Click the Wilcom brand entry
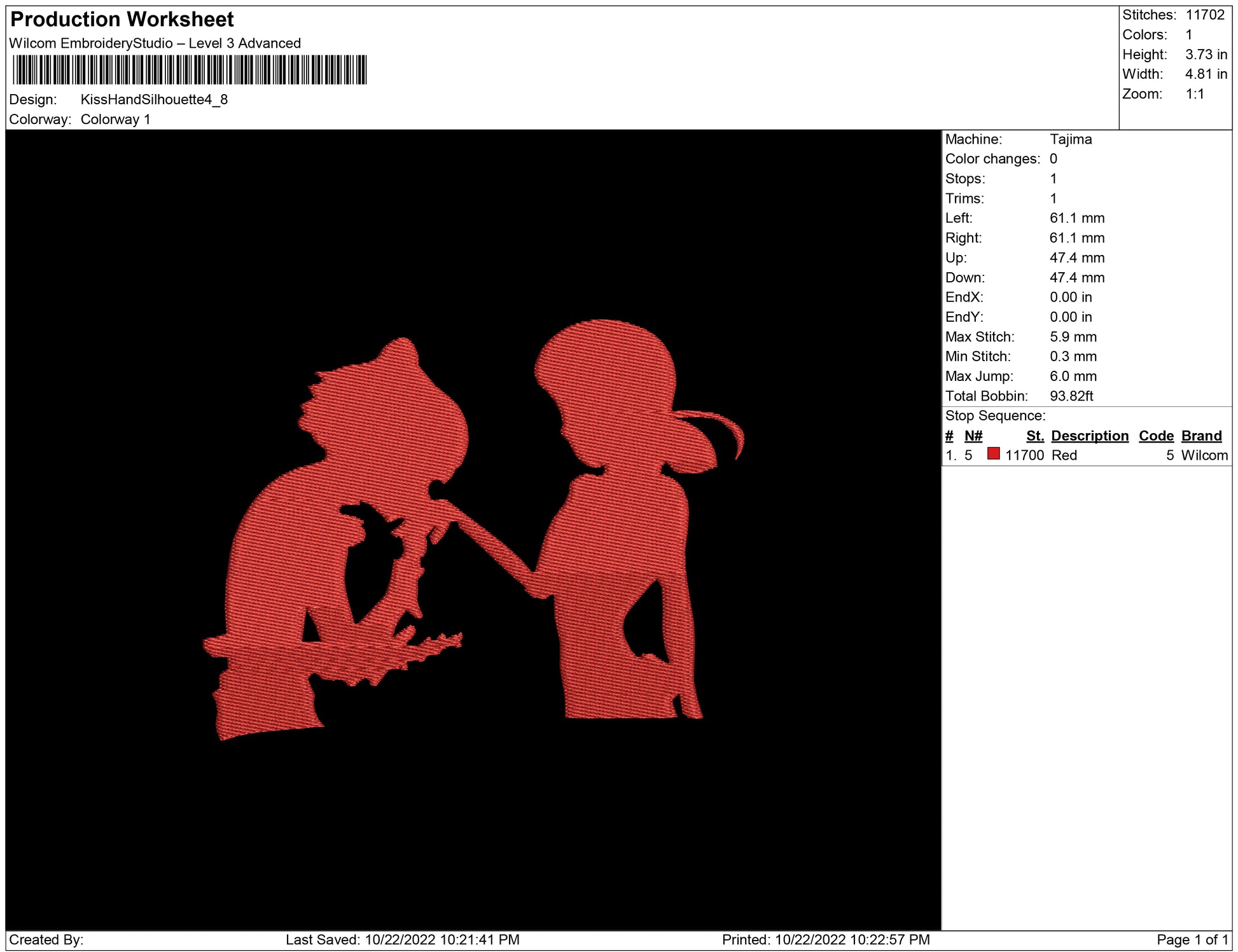Screen dimensions: 1238x952 pyautogui.click(x=1204, y=455)
